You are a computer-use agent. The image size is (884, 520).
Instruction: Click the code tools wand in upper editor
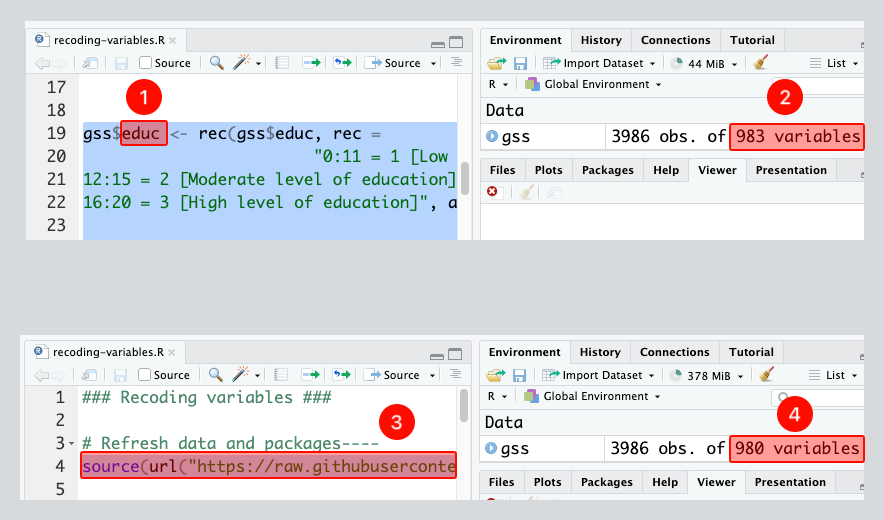242,62
